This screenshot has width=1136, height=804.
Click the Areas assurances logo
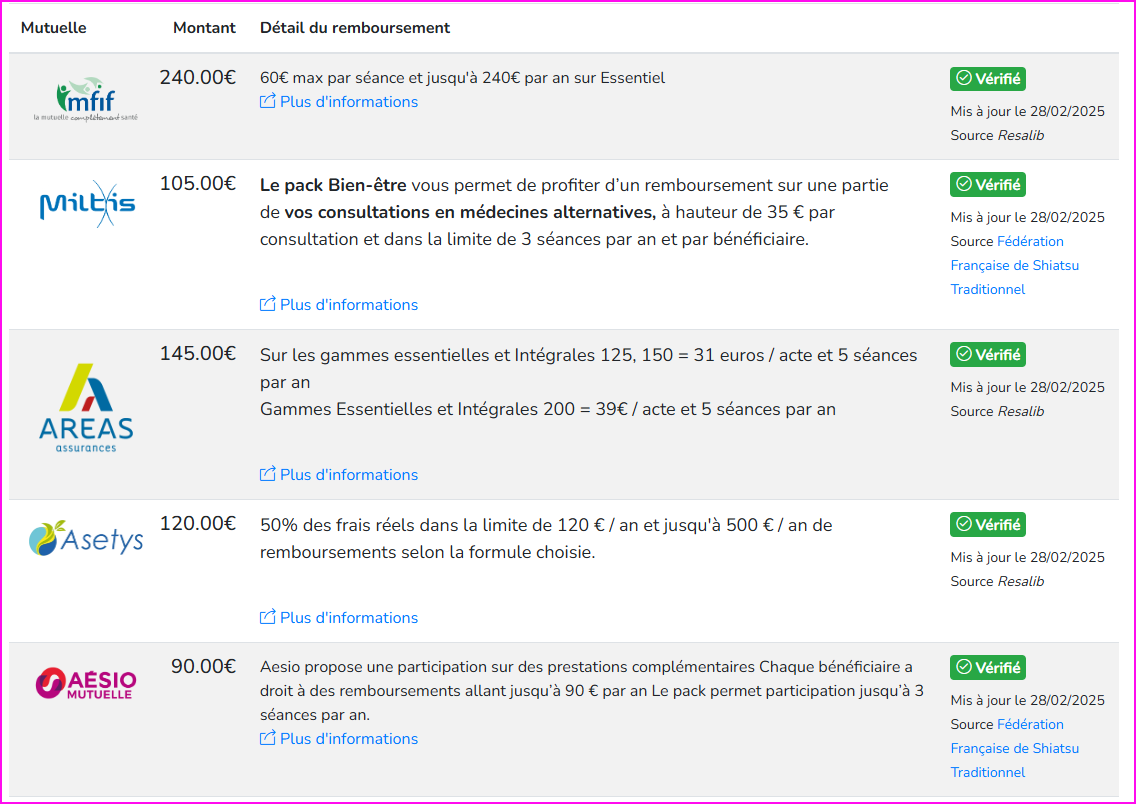[x=86, y=408]
